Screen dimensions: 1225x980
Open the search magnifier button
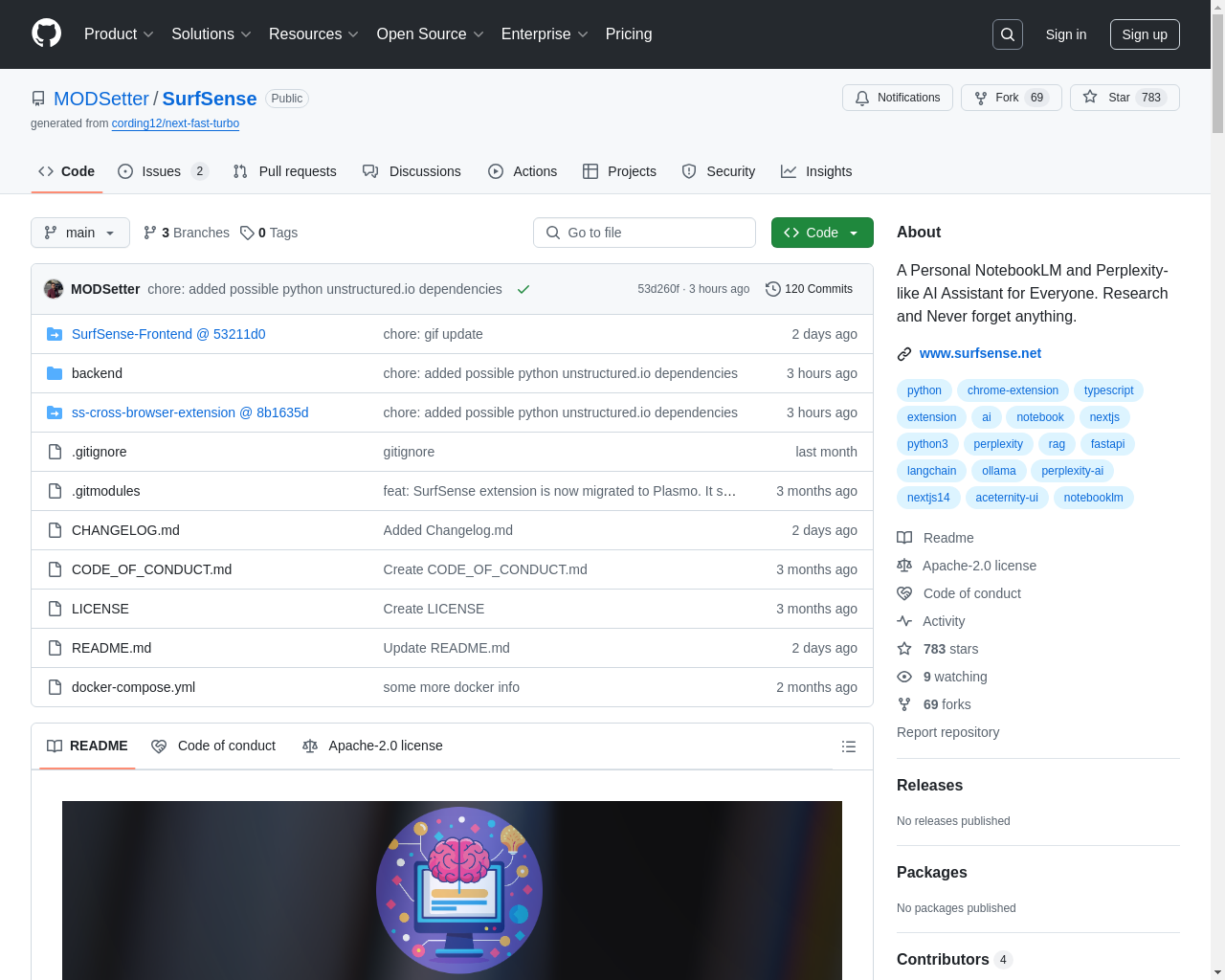[1008, 34]
